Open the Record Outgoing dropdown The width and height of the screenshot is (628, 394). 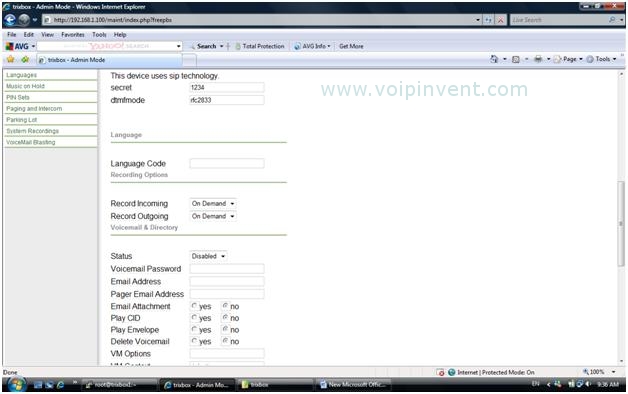[213, 216]
